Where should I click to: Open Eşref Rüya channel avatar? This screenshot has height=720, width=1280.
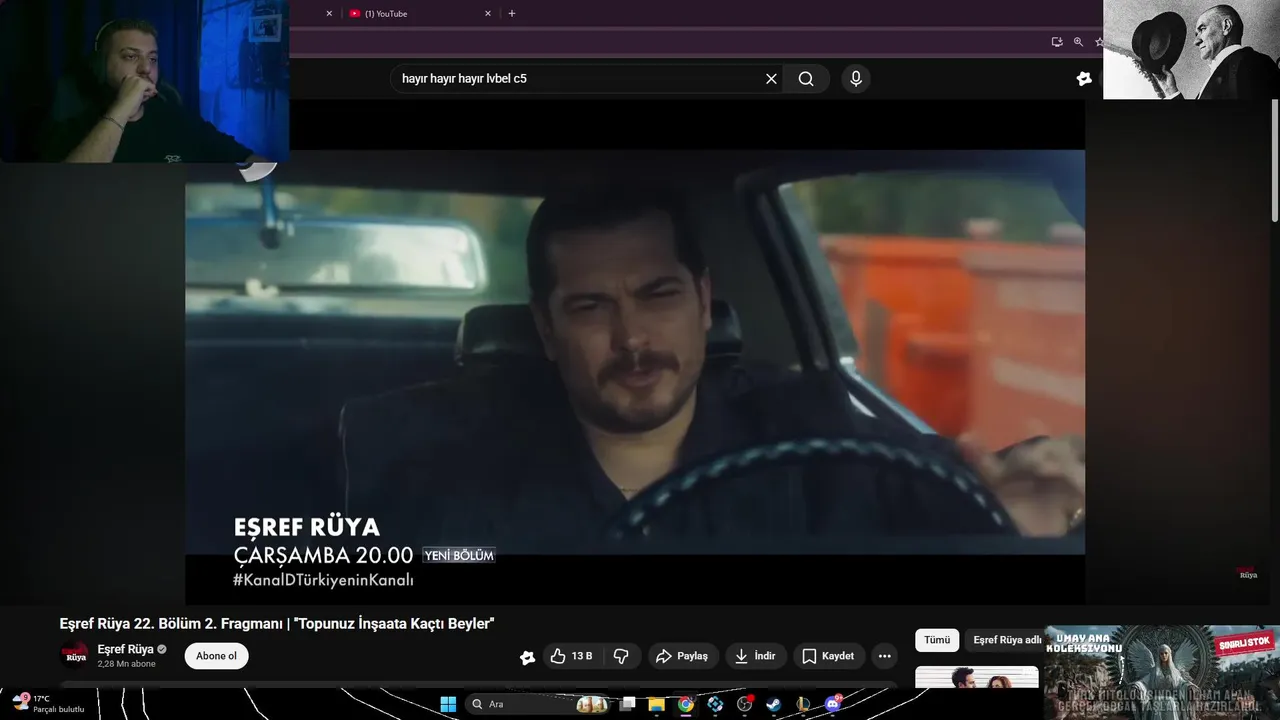75,655
